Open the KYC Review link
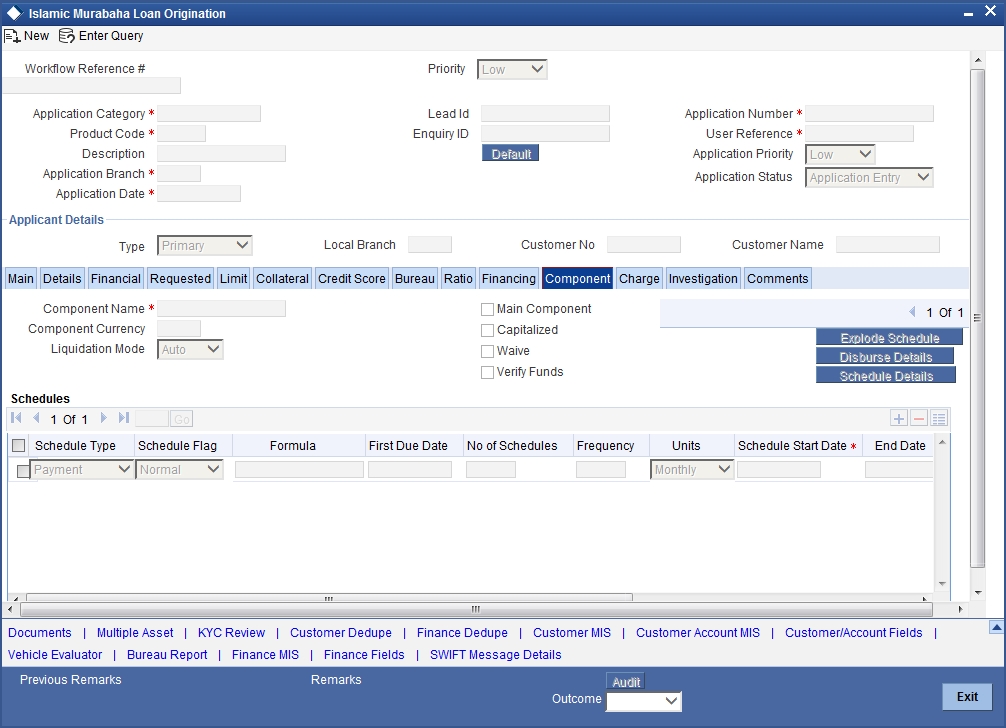 point(231,632)
